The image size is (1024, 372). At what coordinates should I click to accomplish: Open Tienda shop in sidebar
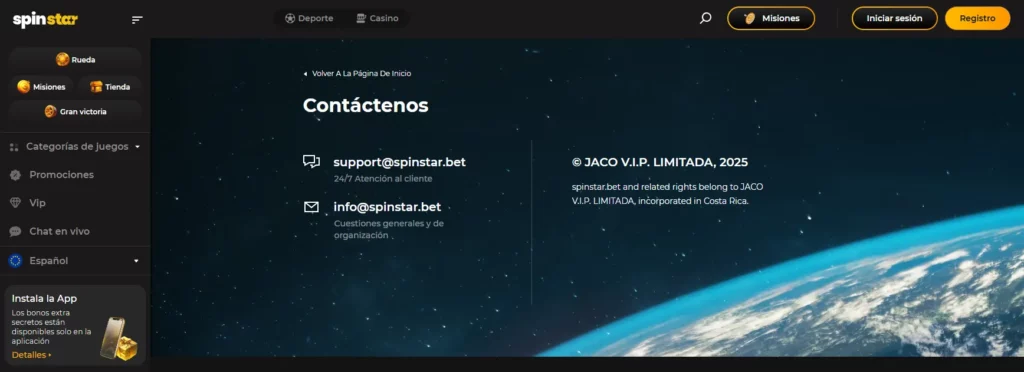tap(110, 87)
